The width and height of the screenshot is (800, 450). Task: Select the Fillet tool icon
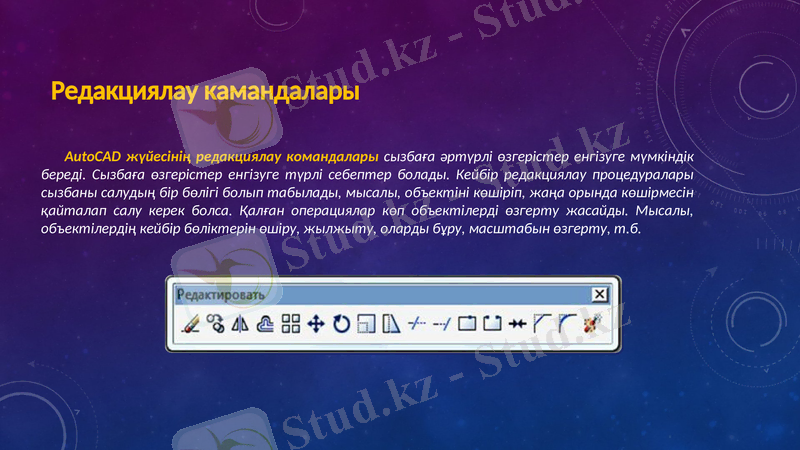tap(567, 323)
